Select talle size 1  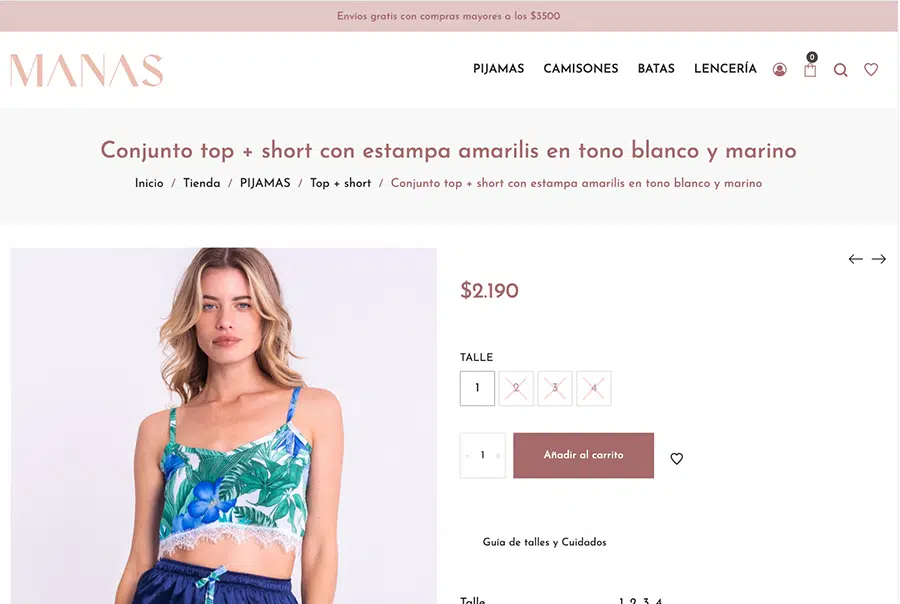[477, 388]
